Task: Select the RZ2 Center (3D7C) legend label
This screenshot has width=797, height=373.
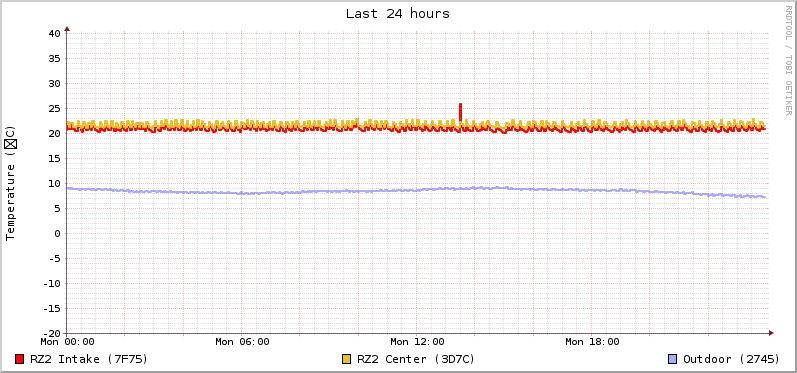Action: 416,359
